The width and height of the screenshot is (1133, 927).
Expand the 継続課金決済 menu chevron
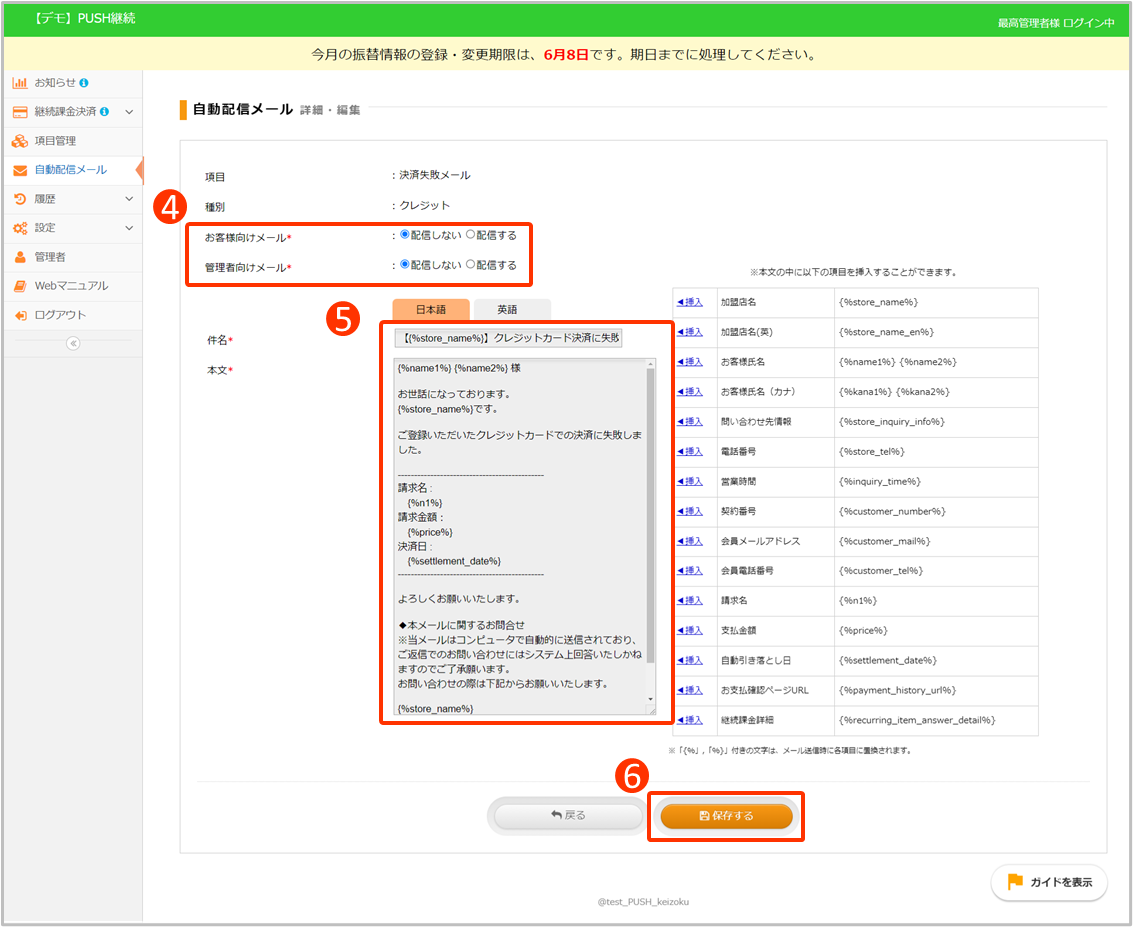coord(129,112)
